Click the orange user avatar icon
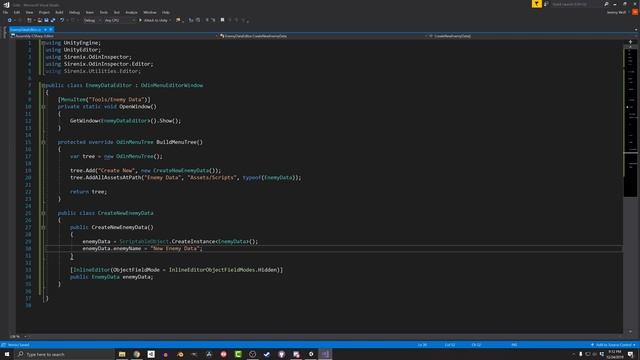Screen dimensions: 640x360 635,12
